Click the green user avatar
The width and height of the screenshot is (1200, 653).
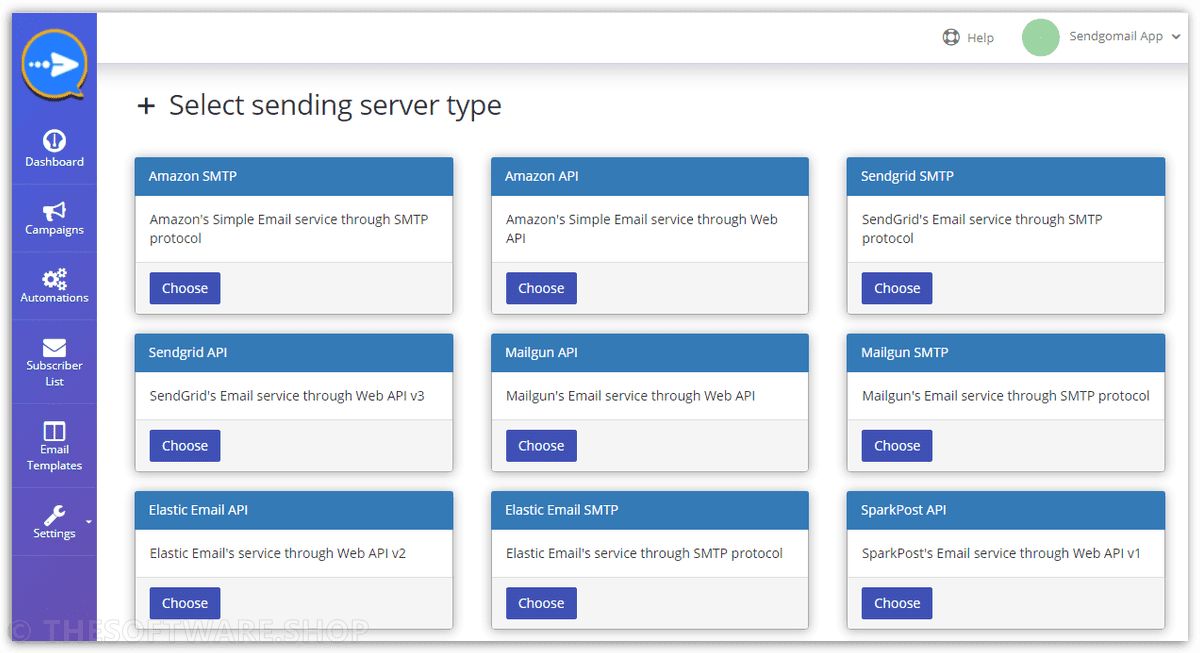tap(1041, 37)
